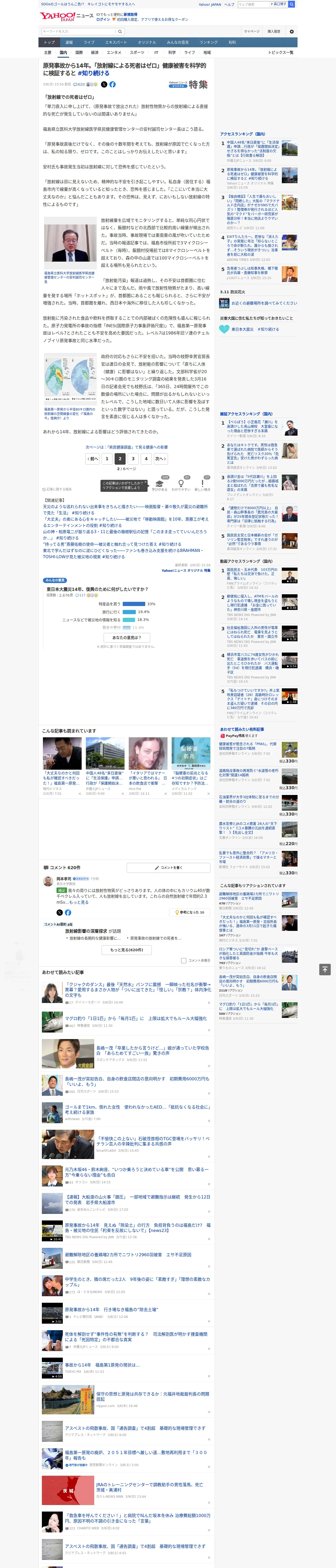Click 記事に関する報告 report icon link
Image resolution: width=336 pixels, height=1568 pixels.
(57, 489)
